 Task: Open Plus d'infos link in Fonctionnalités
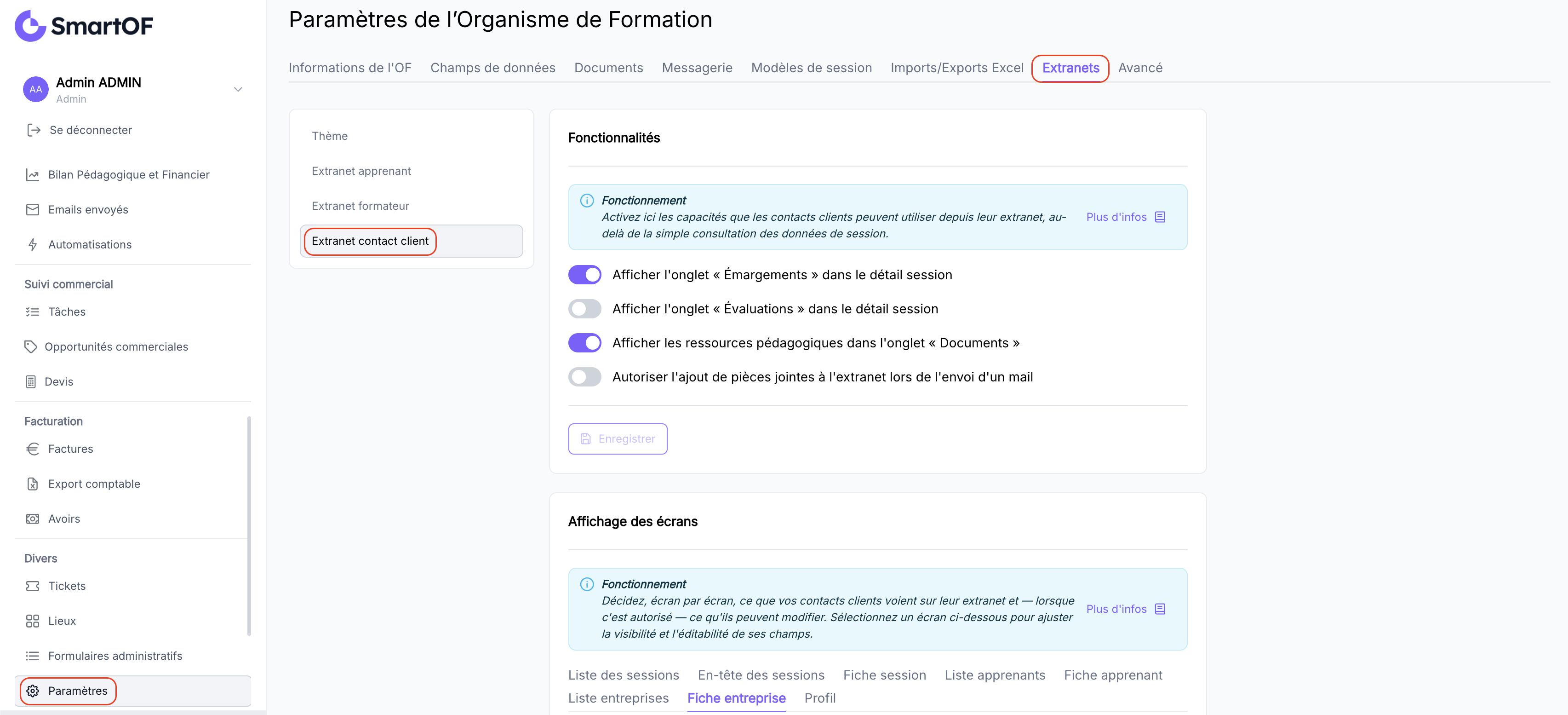1116,217
